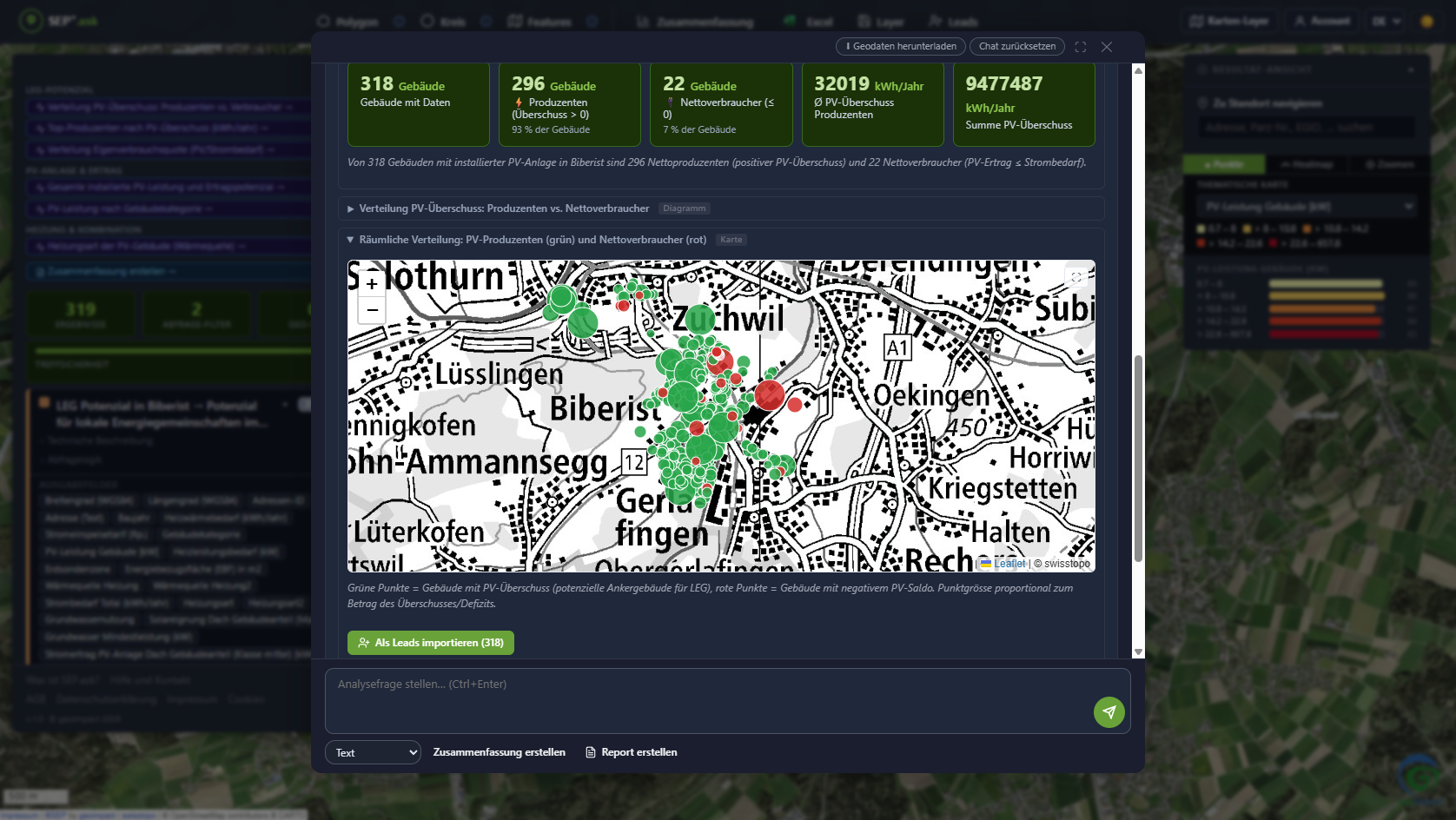
Task: Zoom in on the embedded map
Action: click(372, 284)
